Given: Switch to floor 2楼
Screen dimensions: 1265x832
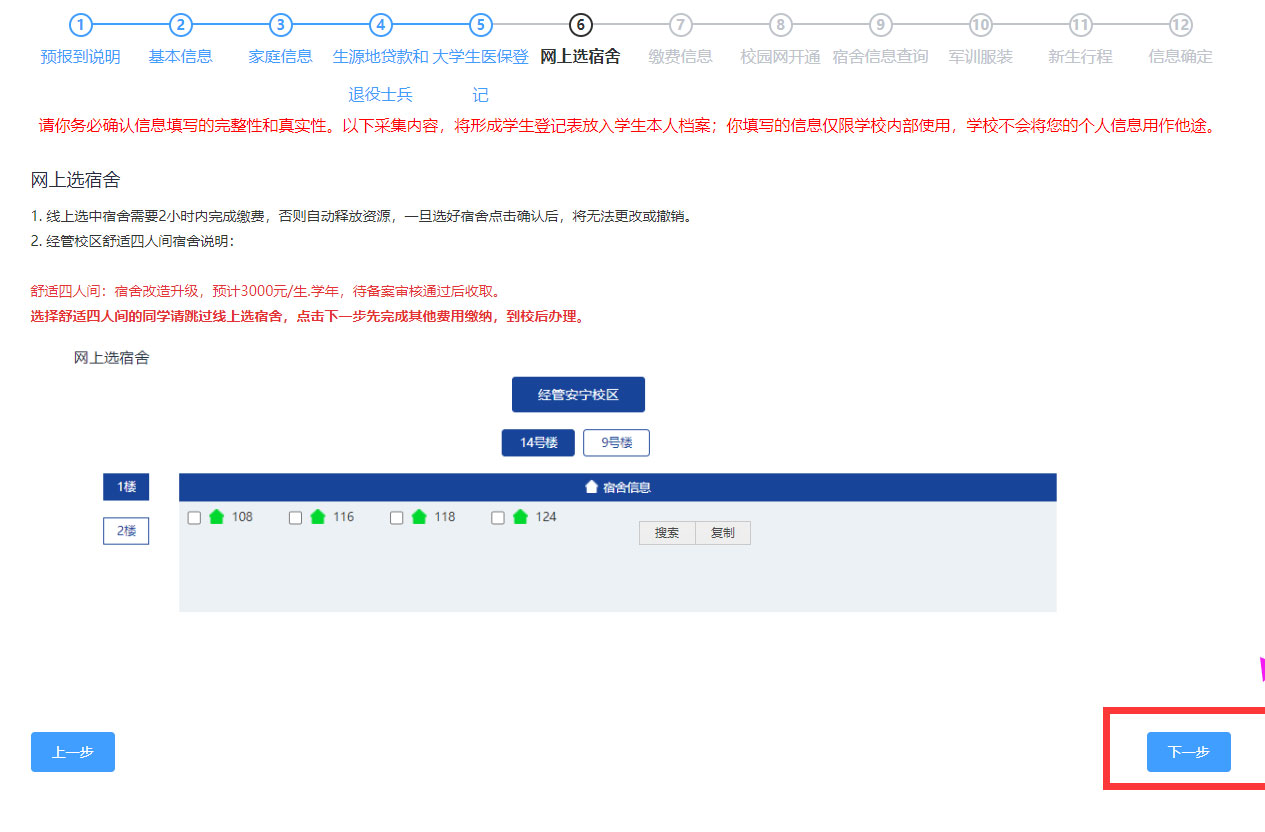Looking at the screenshot, I should pyautogui.click(x=126, y=531).
